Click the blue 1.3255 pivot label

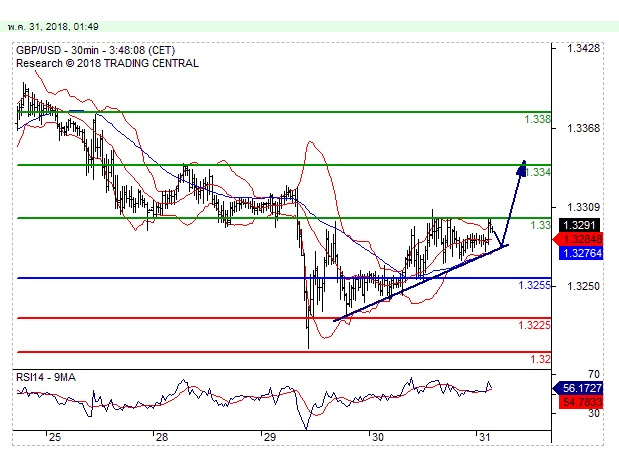tap(534, 285)
